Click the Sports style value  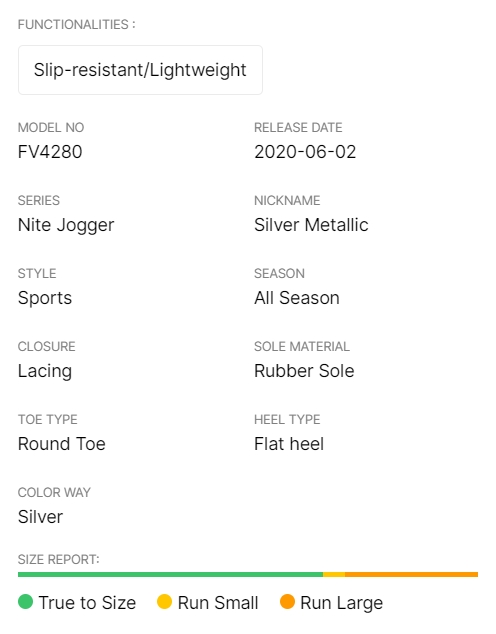(45, 298)
